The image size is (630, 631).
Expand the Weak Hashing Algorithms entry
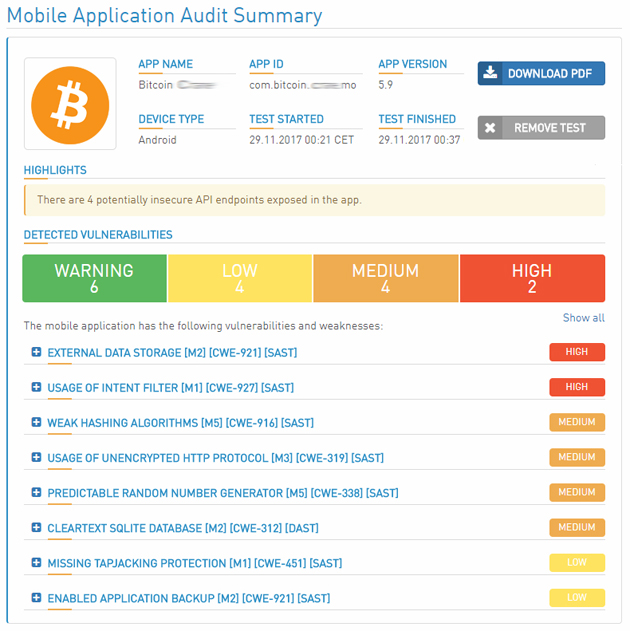coord(36,422)
